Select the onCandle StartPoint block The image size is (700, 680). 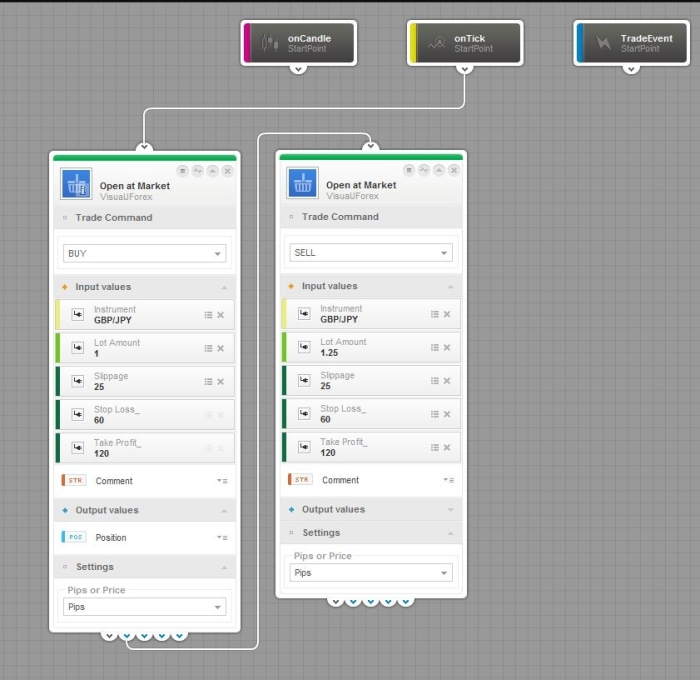(x=299, y=43)
